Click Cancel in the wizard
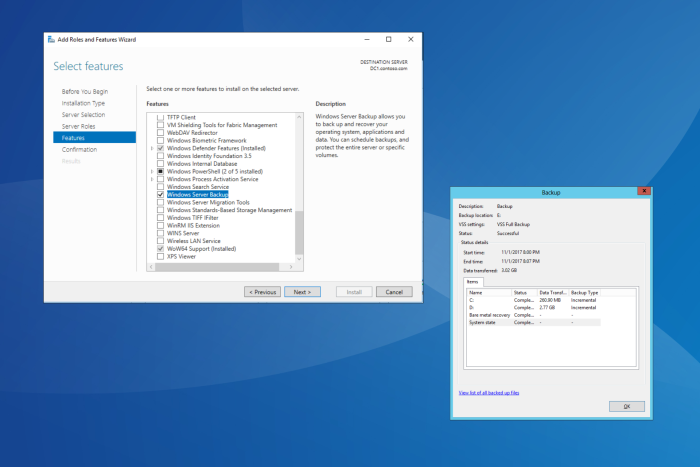 click(394, 292)
